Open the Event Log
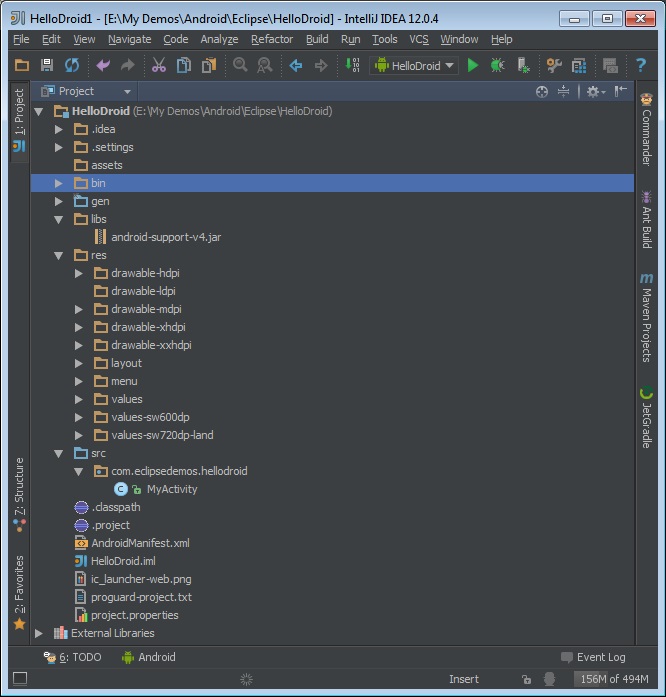 [x=593, y=657]
